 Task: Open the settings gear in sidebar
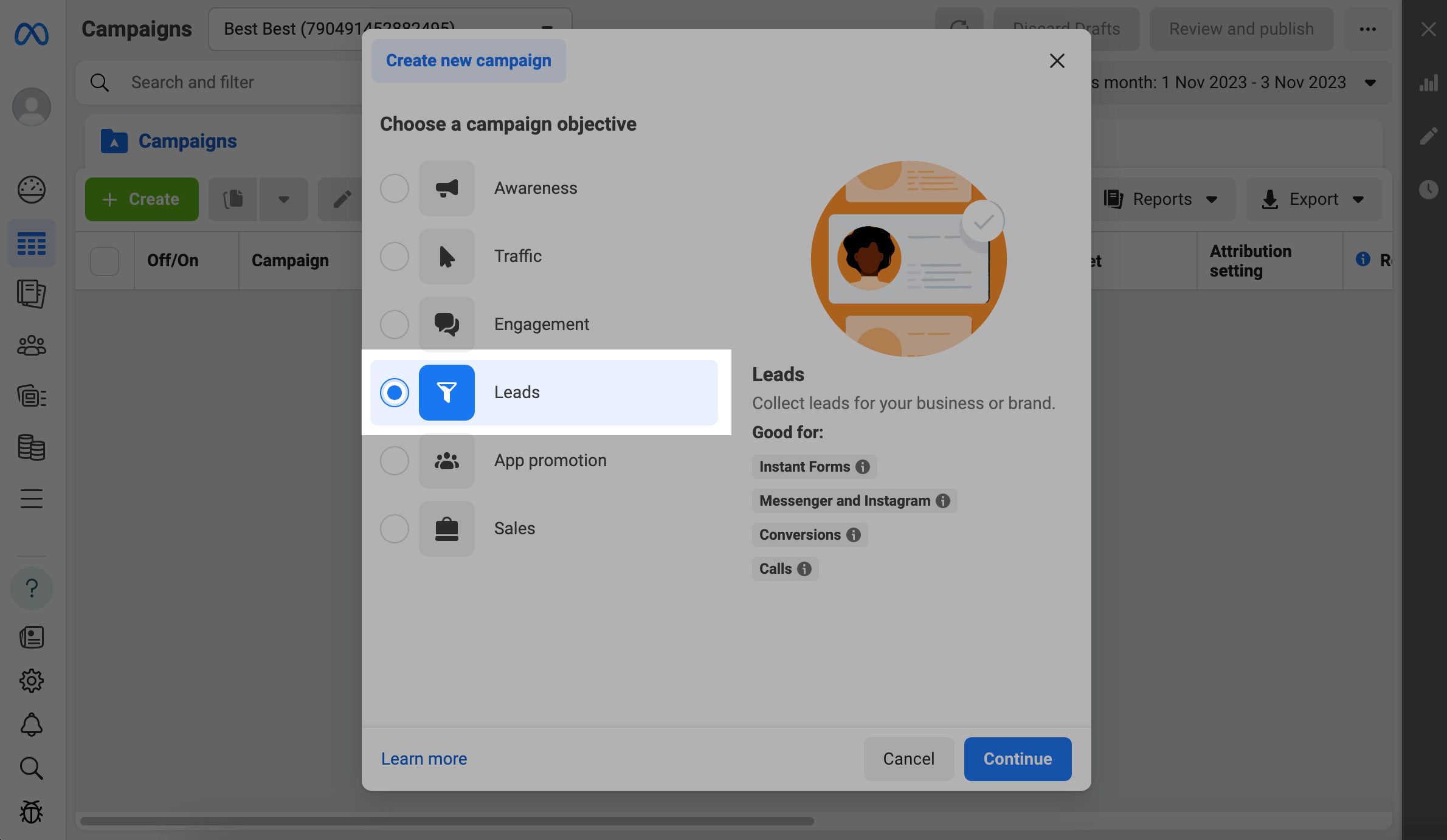pos(32,681)
